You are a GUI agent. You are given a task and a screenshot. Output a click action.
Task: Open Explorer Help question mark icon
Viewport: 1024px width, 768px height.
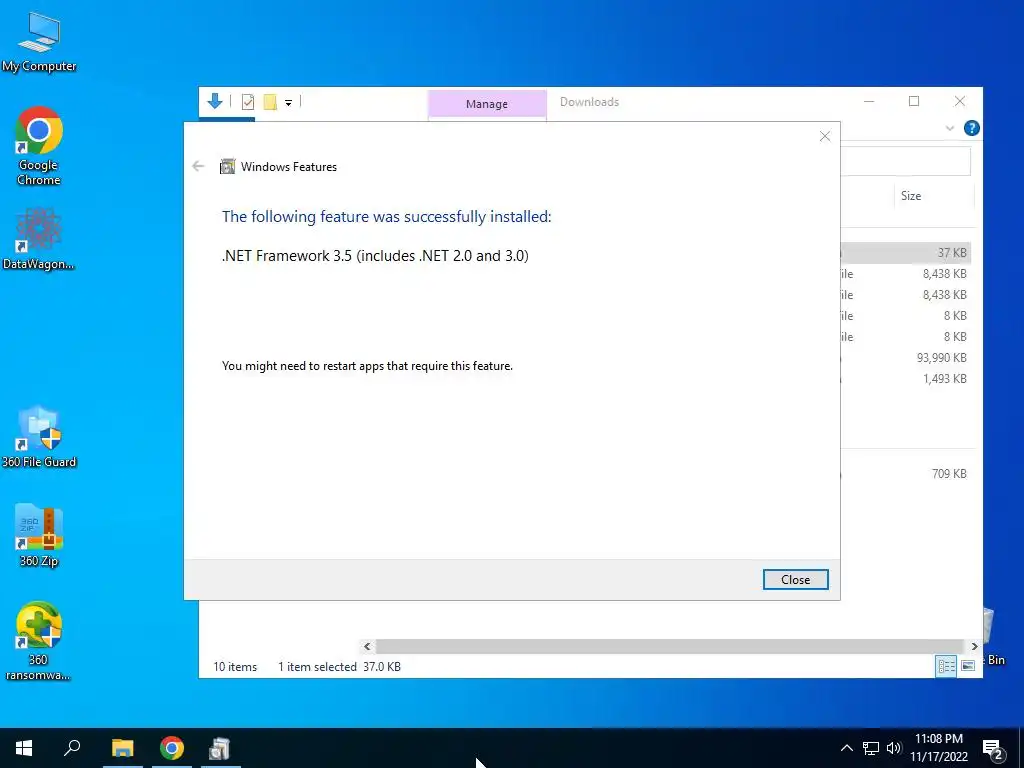(x=971, y=128)
